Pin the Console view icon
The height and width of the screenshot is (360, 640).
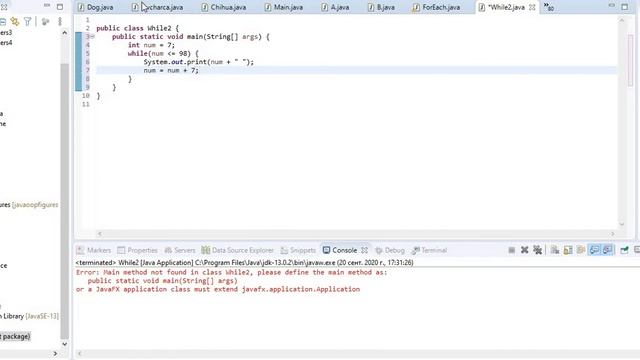tap(624, 250)
